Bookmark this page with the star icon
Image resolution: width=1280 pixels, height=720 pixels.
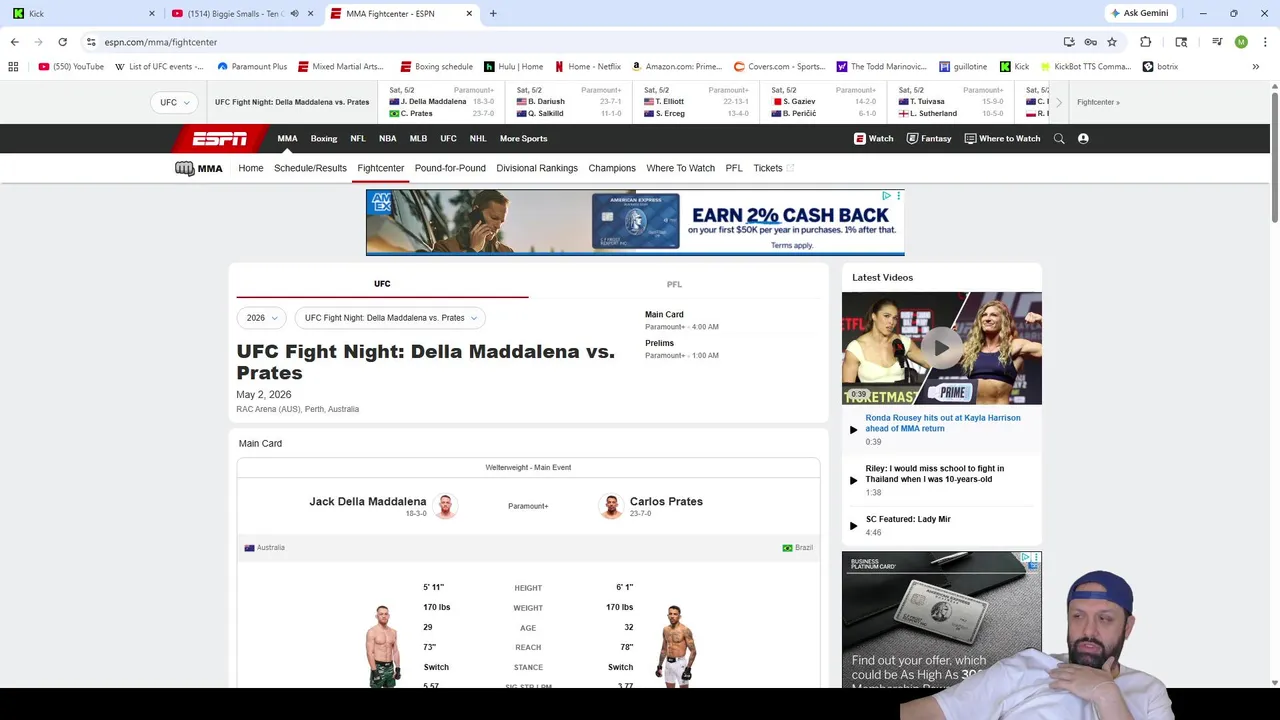[x=1111, y=42]
